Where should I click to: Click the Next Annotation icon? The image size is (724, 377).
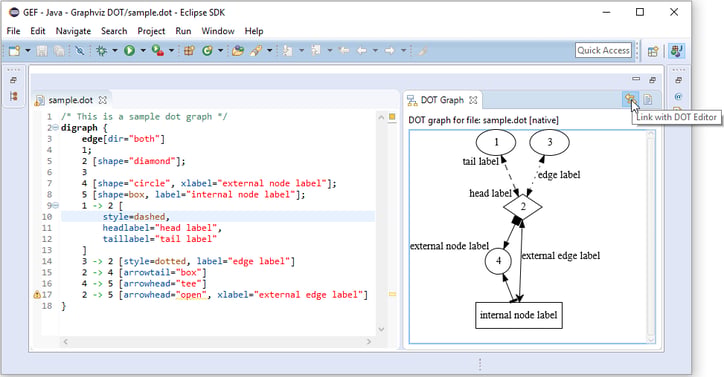pyautogui.click(x=288, y=50)
